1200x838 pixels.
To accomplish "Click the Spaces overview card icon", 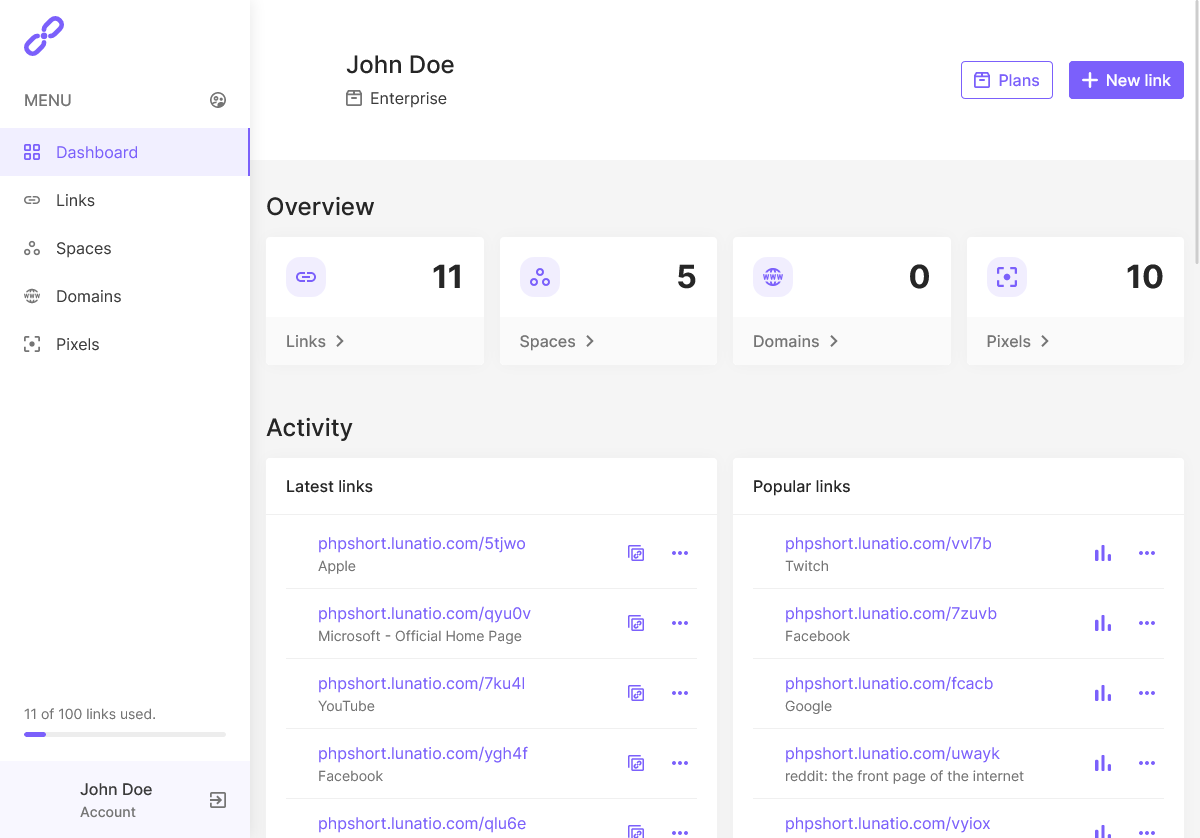I will (540, 277).
